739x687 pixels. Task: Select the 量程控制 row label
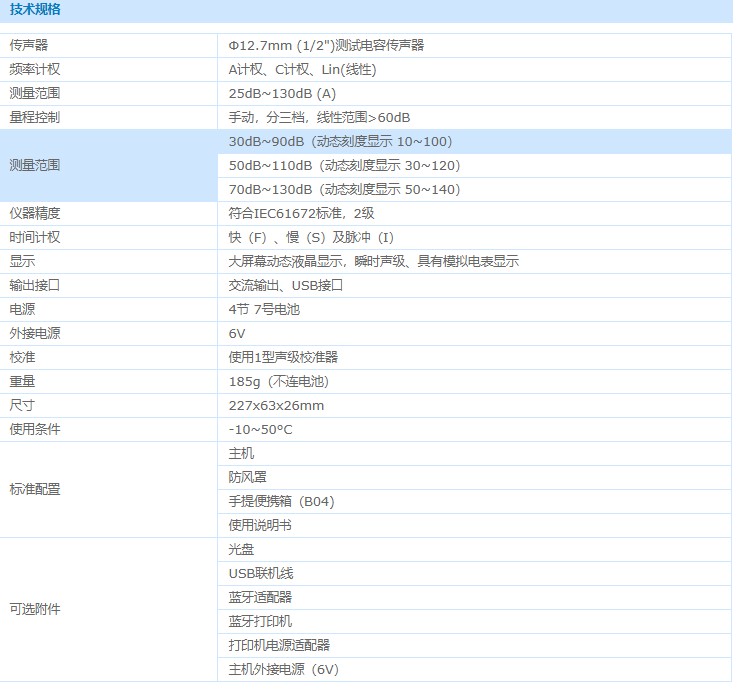[x=35, y=117]
